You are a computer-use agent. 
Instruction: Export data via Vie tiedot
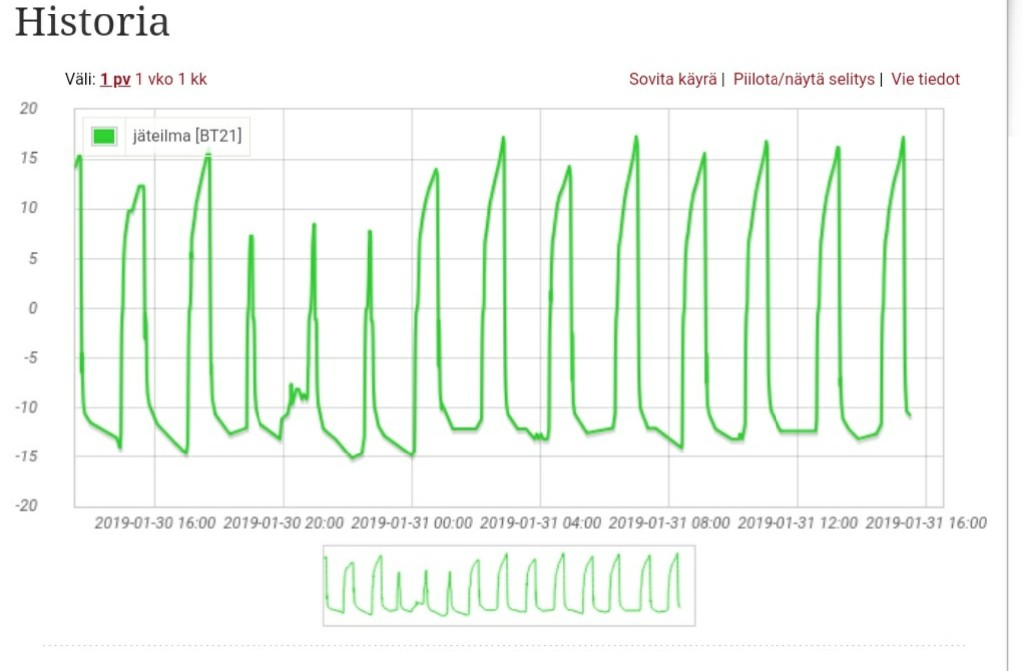coord(925,80)
